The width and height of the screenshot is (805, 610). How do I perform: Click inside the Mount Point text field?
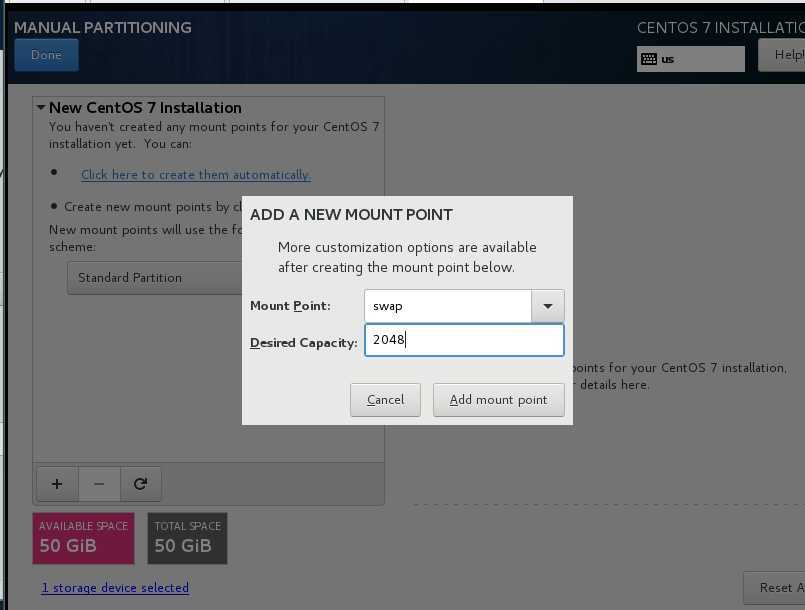[448, 306]
